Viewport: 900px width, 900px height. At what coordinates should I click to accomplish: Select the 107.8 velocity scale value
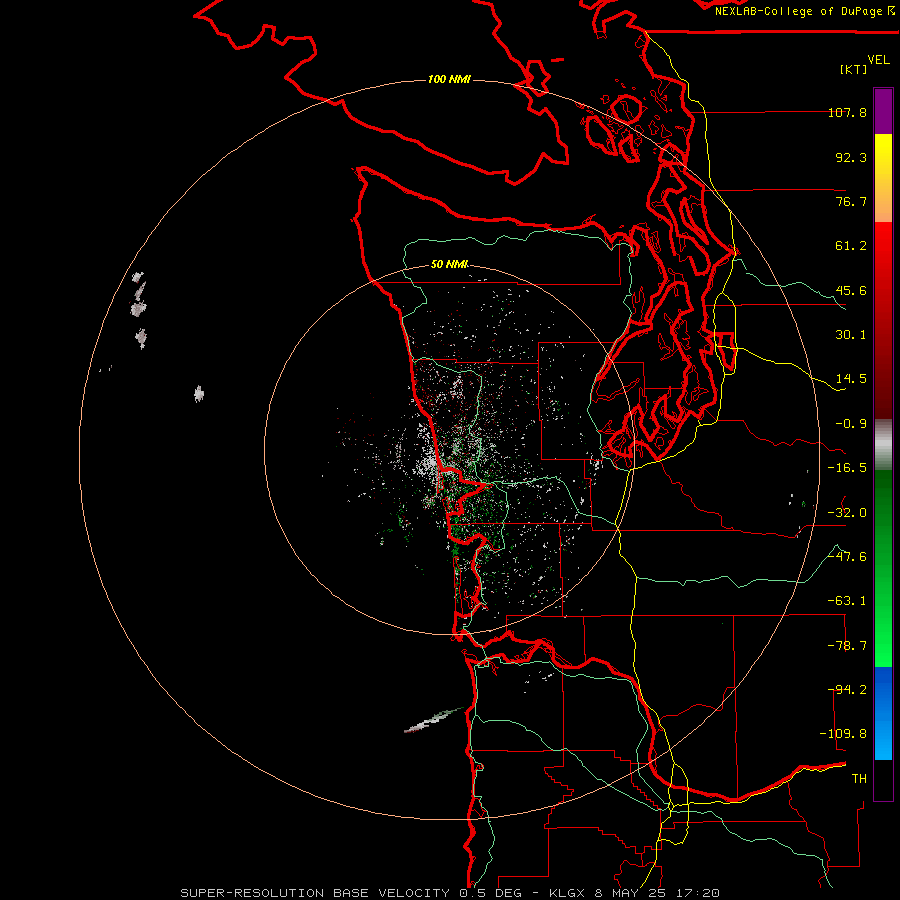(847, 112)
